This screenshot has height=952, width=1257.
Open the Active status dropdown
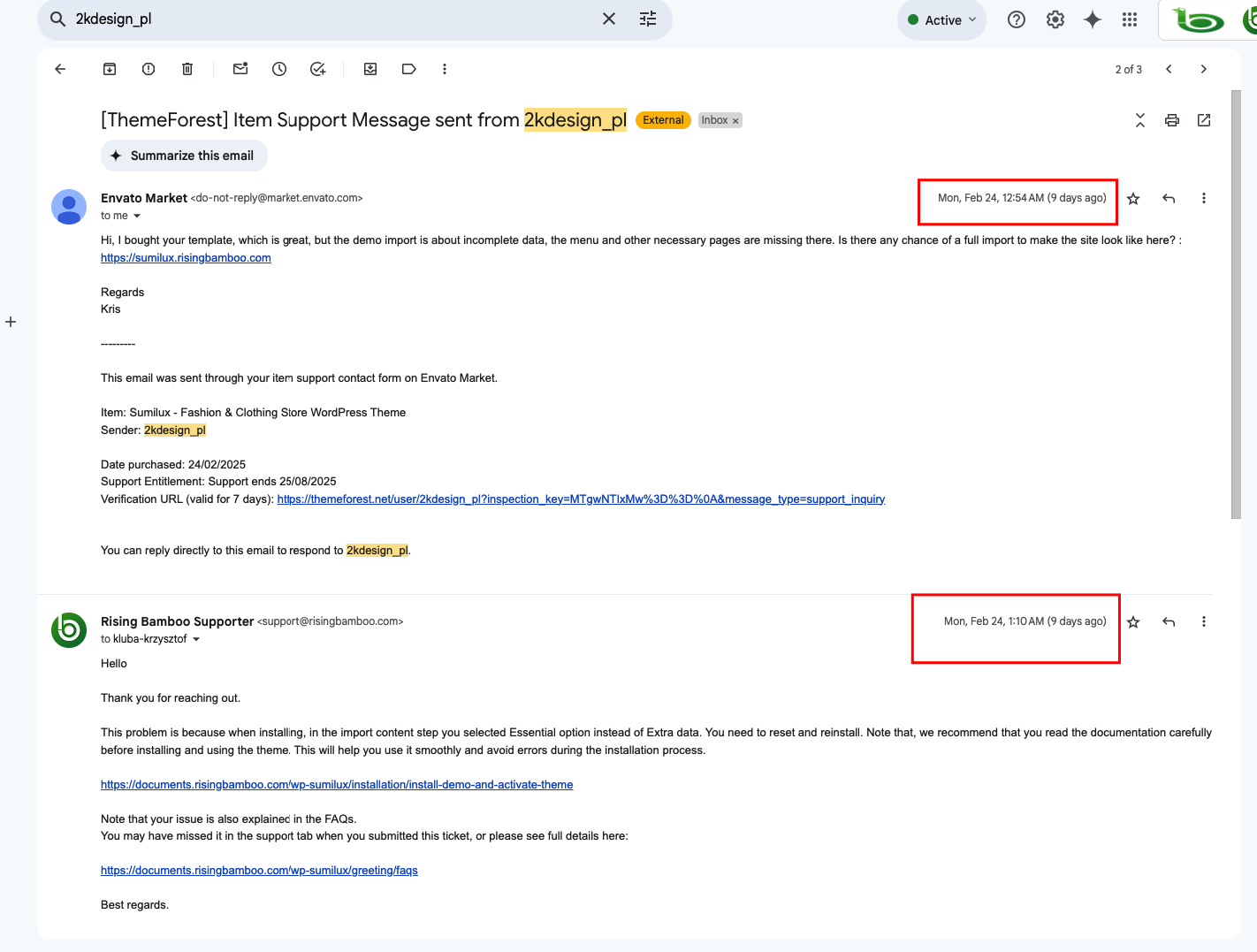941,19
